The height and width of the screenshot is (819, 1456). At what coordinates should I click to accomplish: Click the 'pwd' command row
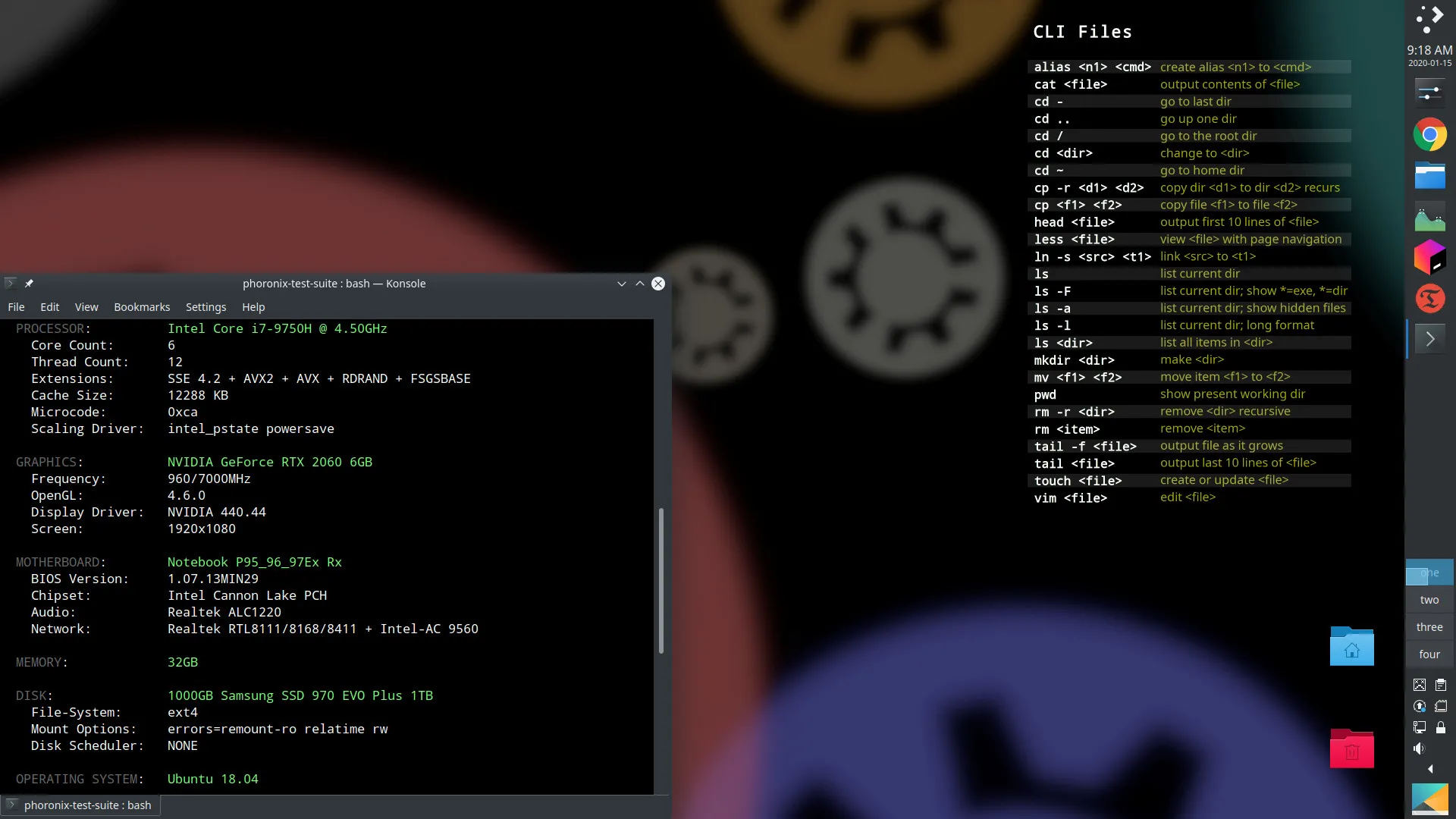point(1189,394)
